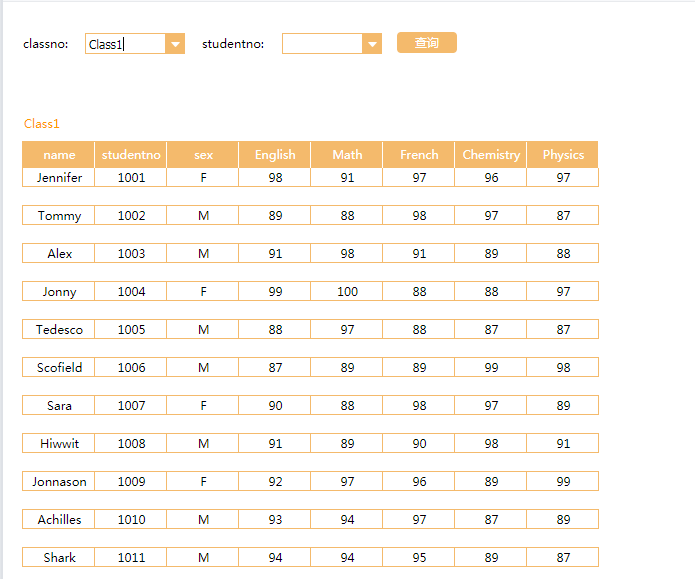Click the name cell Scofield

[59, 368]
